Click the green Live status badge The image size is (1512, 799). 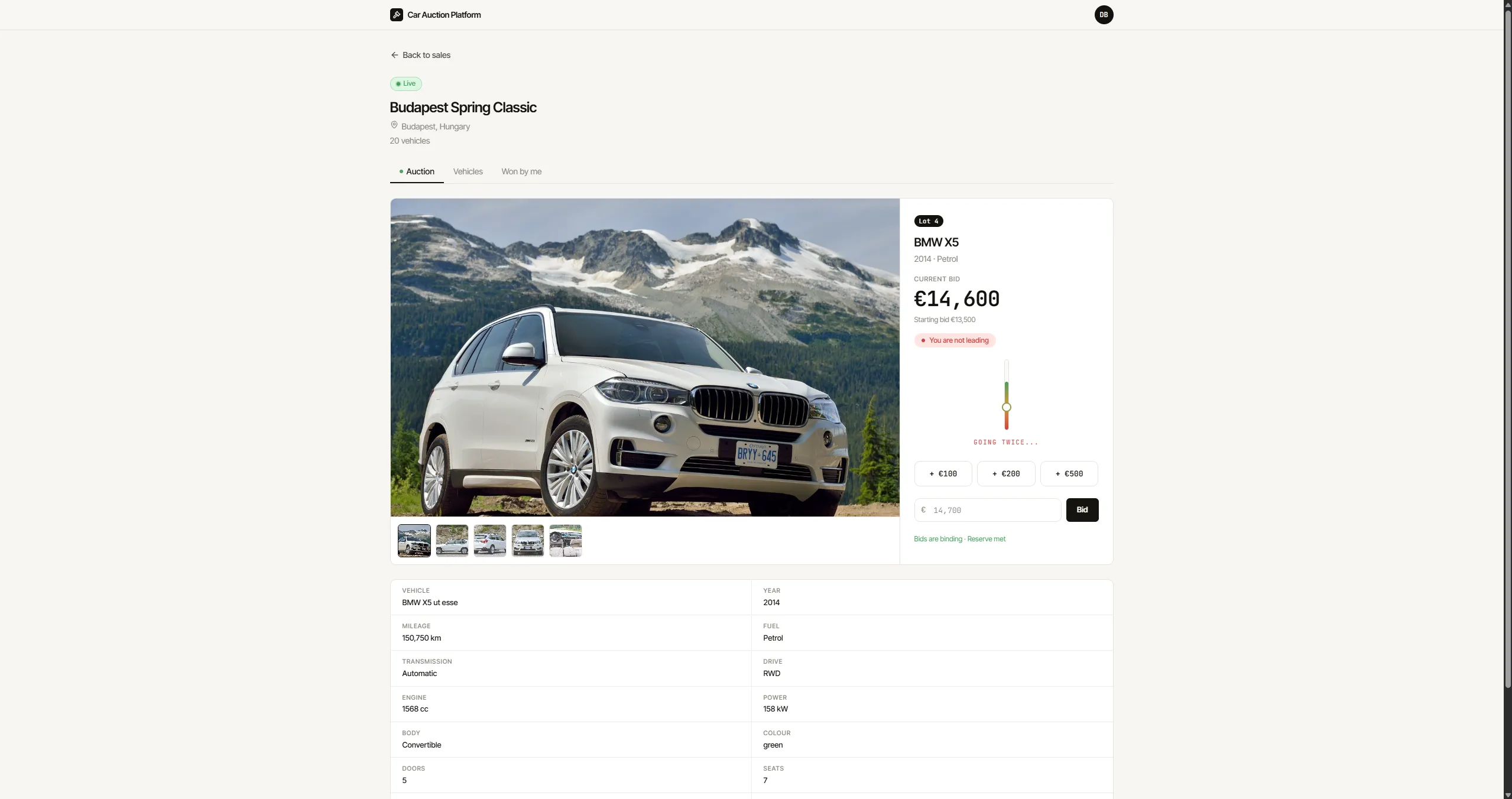405,84
